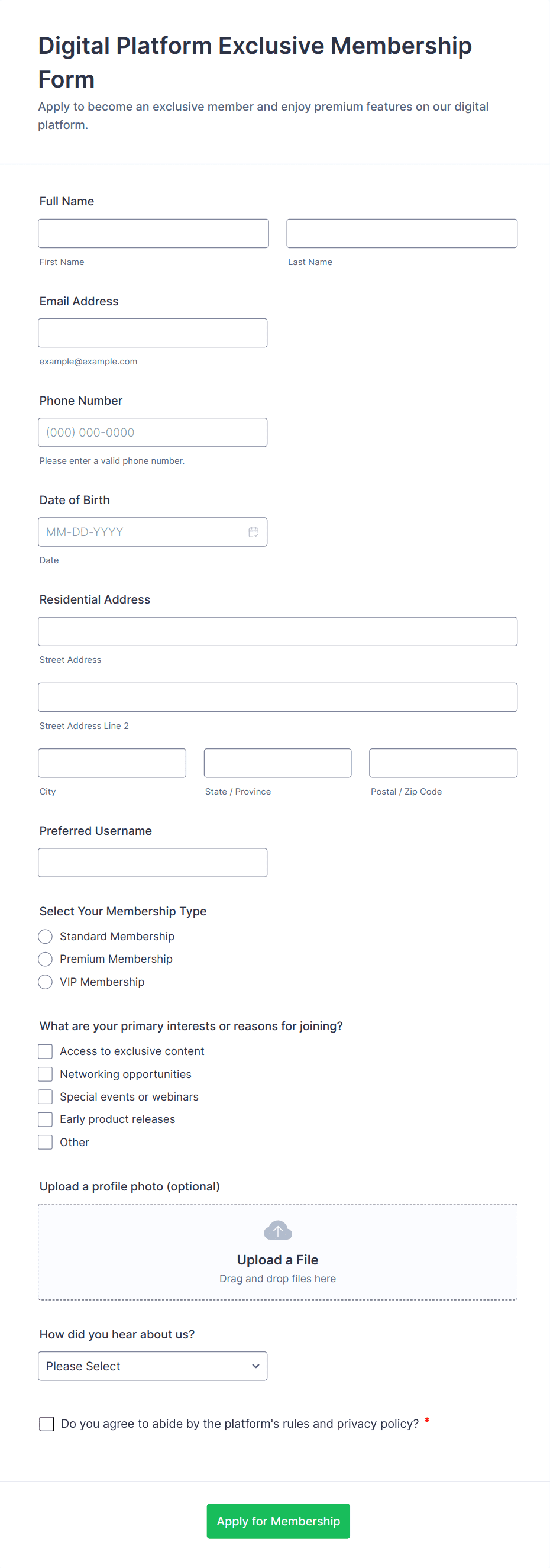Tick Networking opportunities checkbox
This screenshot has height=1568, width=550.
click(46, 1075)
